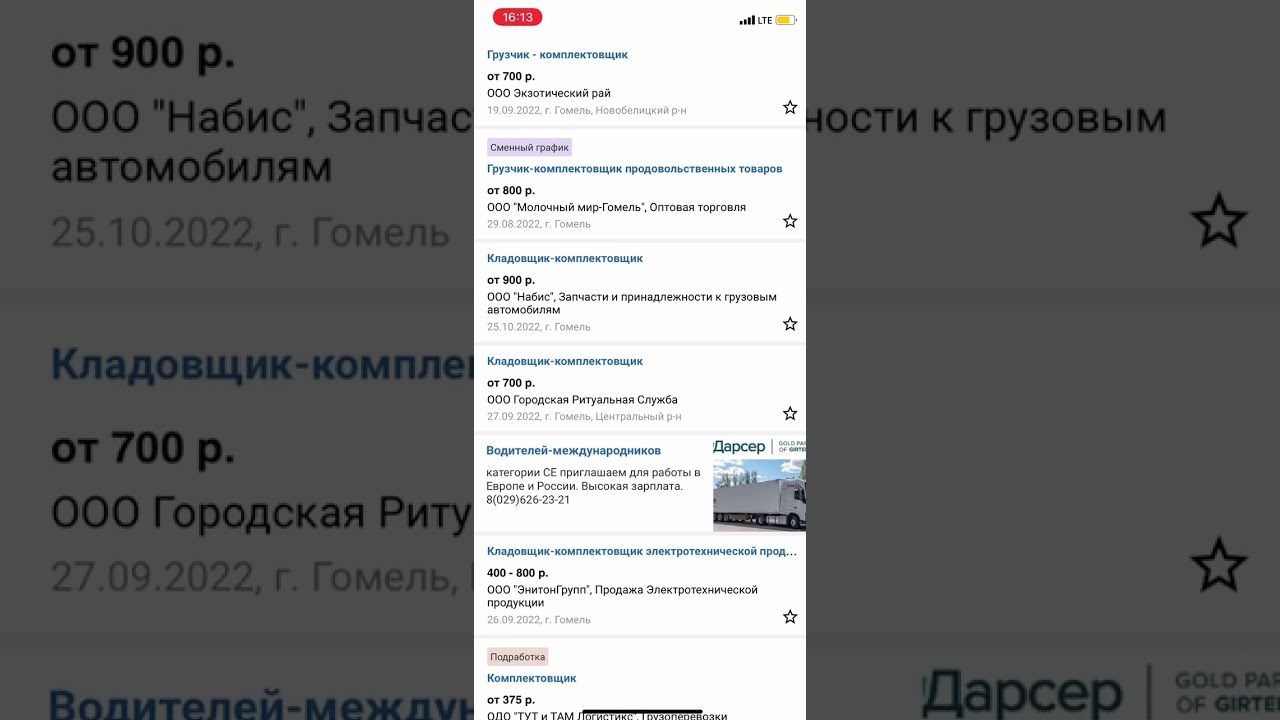Image resolution: width=1280 pixels, height=720 pixels.
Task: Open Грузчик - комплектовщик job title
Action: (x=557, y=55)
